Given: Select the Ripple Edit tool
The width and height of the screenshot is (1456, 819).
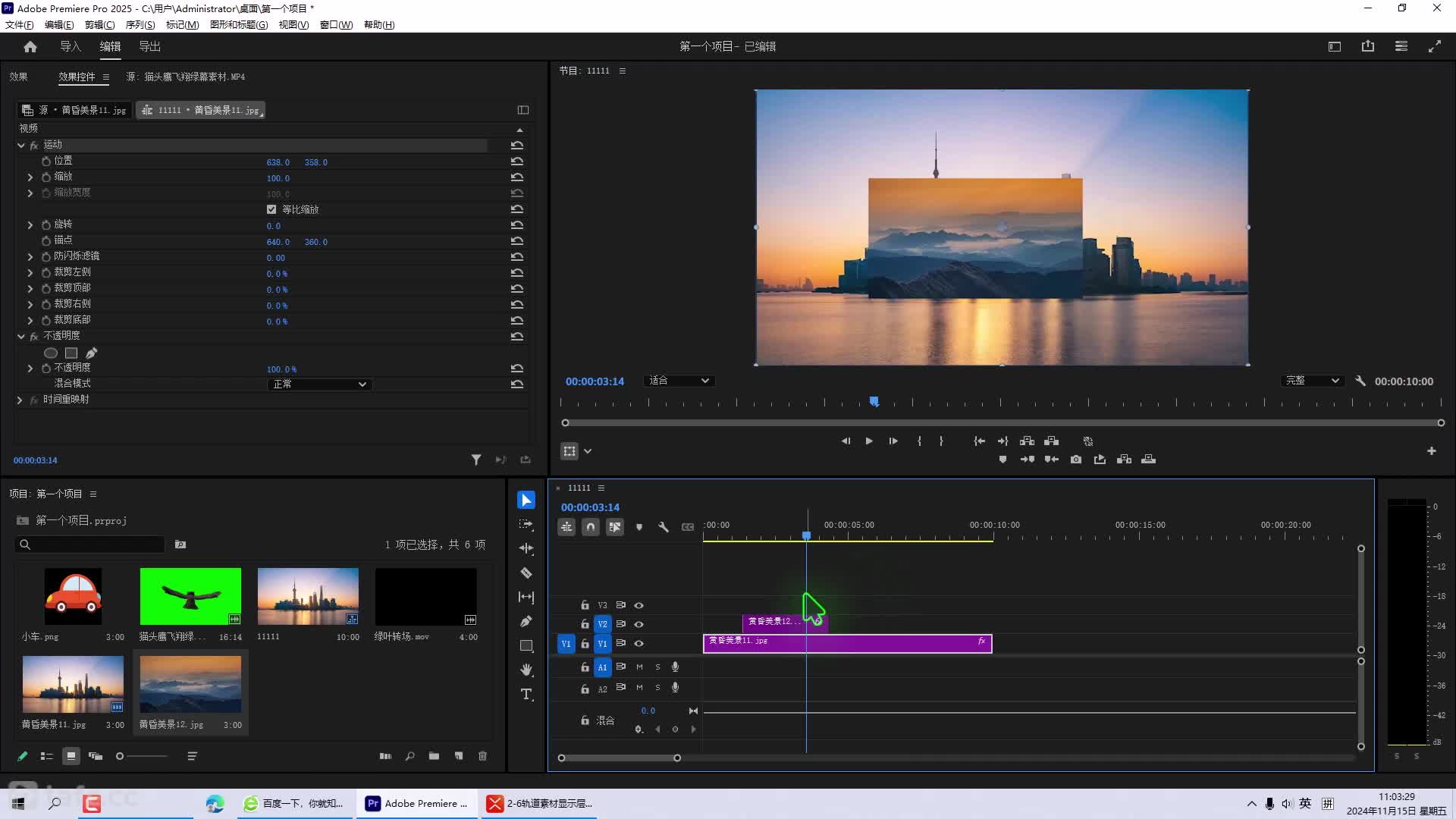Looking at the screenshot, I should tap(526, 548).
